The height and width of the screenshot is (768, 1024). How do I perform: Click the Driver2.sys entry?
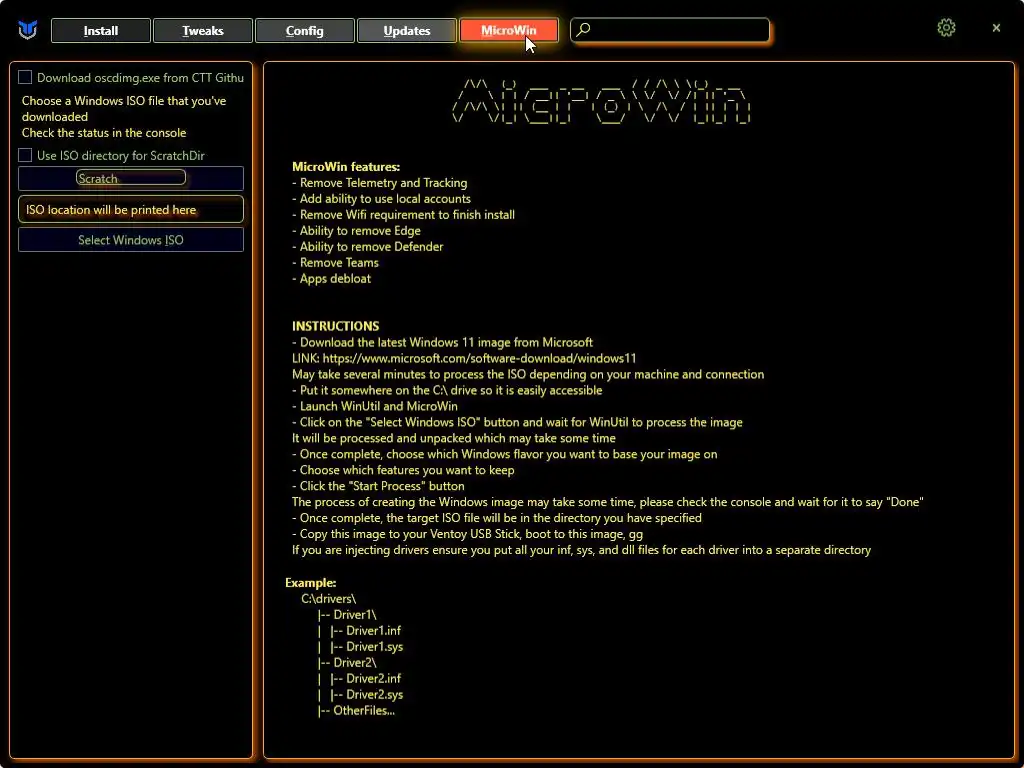[x=374, y=694]
